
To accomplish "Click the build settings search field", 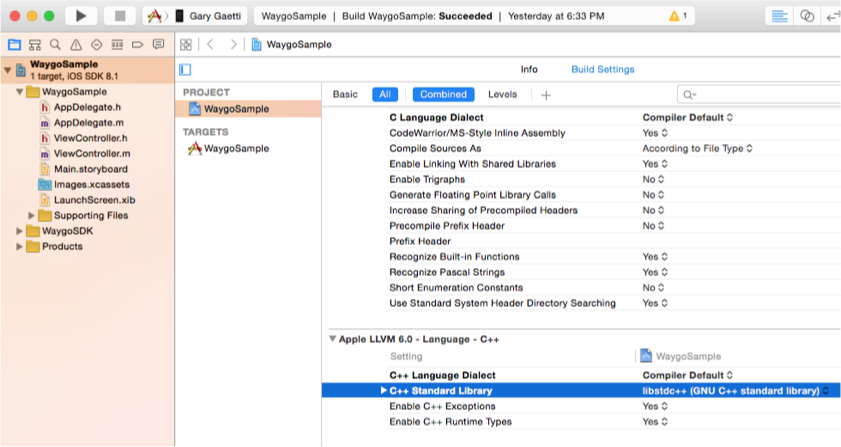I will pos(759,94).
